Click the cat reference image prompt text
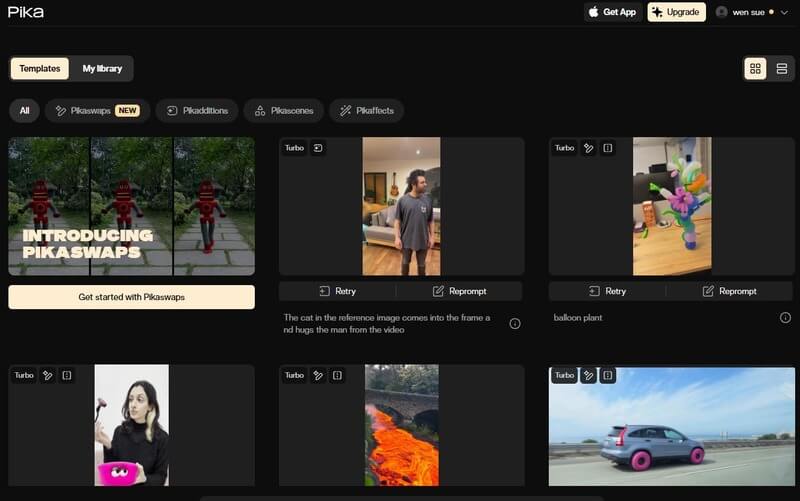Image resolution: width=800 pixels, height=501 pixels. (x=387, y=323)
